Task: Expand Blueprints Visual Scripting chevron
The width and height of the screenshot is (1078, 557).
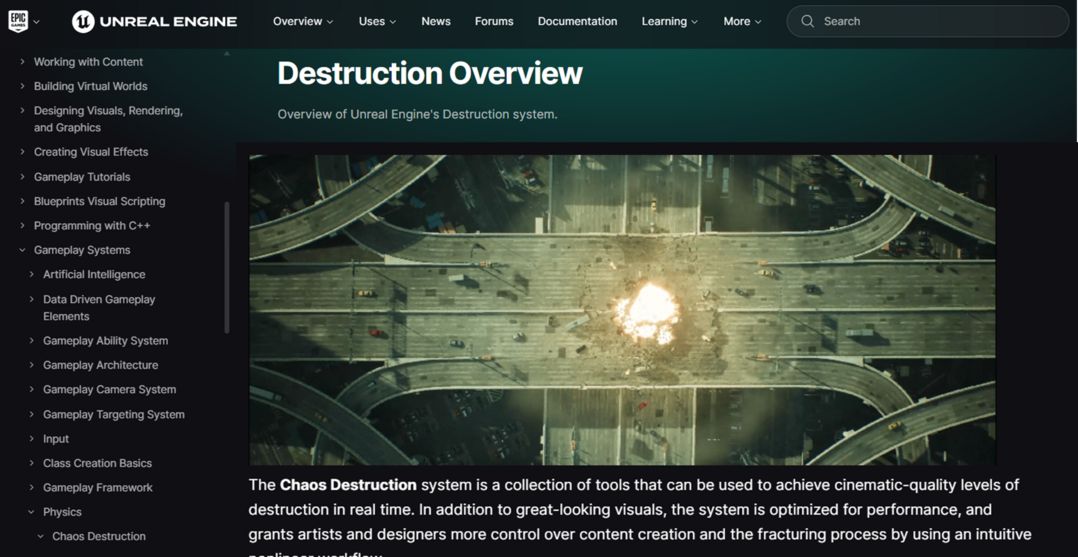Action: click(23, 201)
